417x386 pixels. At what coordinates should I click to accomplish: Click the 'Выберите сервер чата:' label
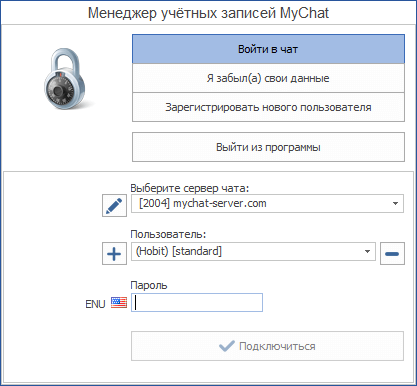190,188
